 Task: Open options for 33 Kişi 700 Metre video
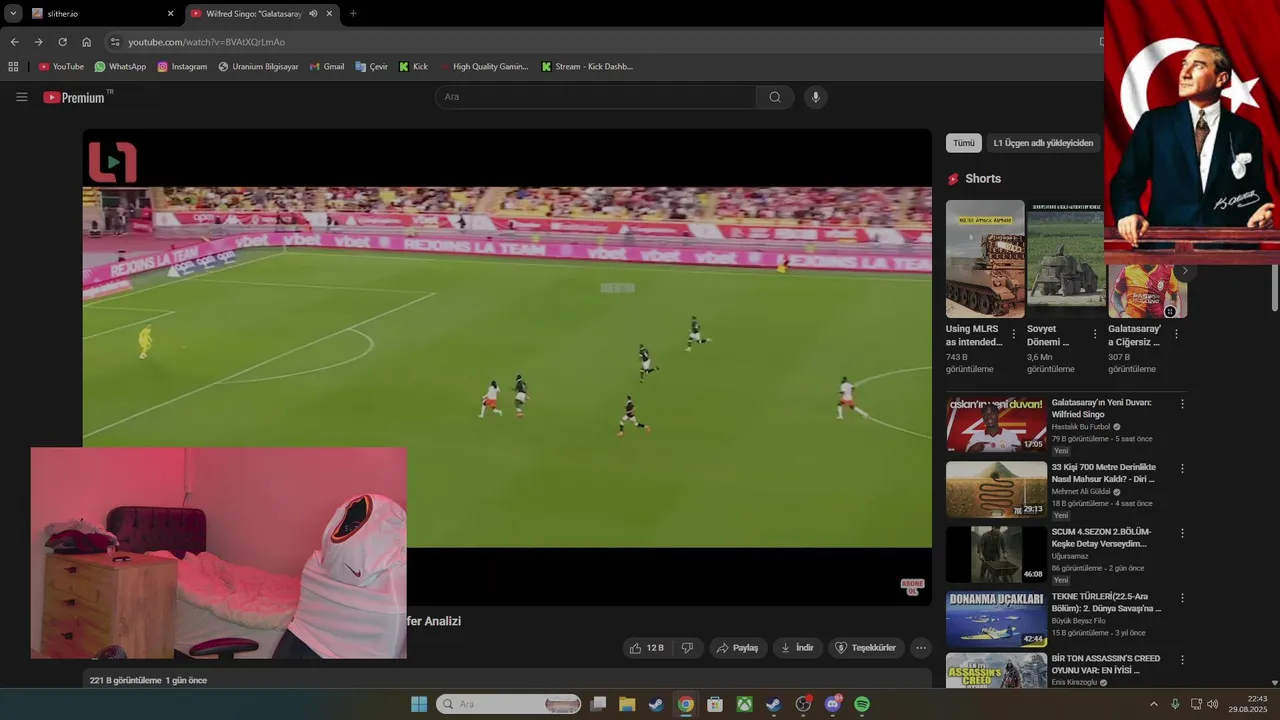[x=1182, y=468]
